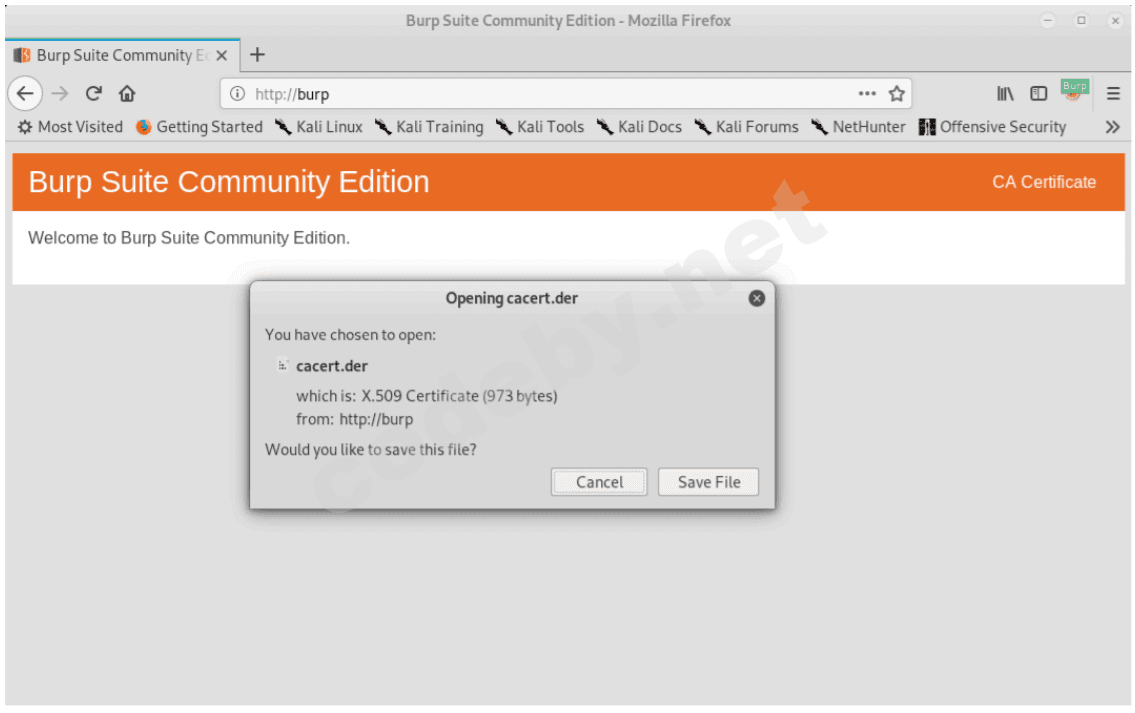
Task: Click the cacert.der filename text
Action: coord(332,366)
